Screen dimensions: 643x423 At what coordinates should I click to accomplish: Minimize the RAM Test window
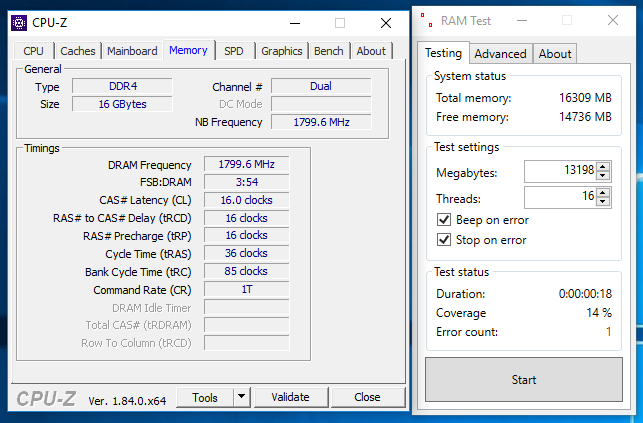click(x=522, y=20)
